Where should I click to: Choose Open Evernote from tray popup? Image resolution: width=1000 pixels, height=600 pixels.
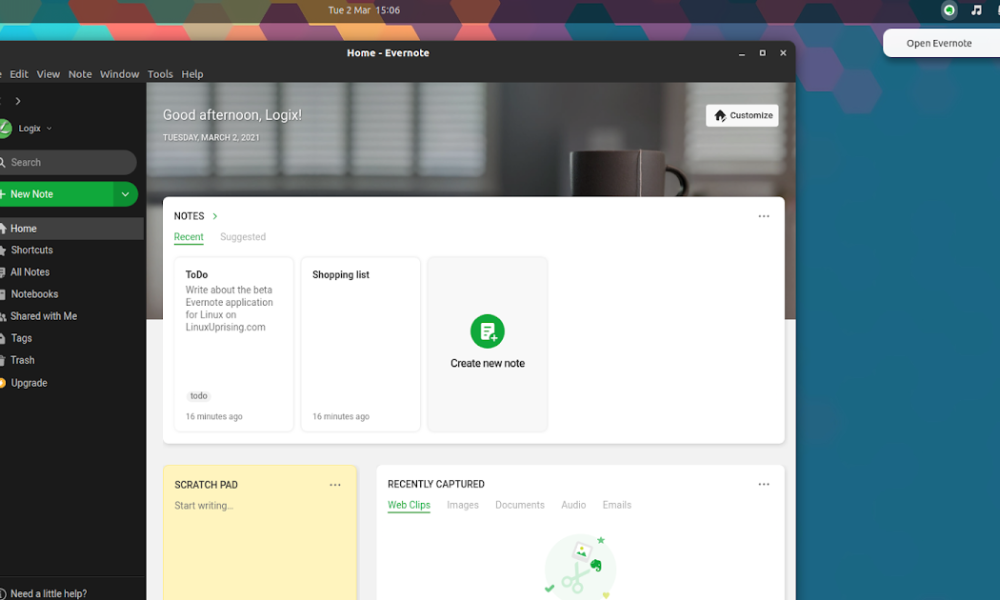tap(939, 43)
